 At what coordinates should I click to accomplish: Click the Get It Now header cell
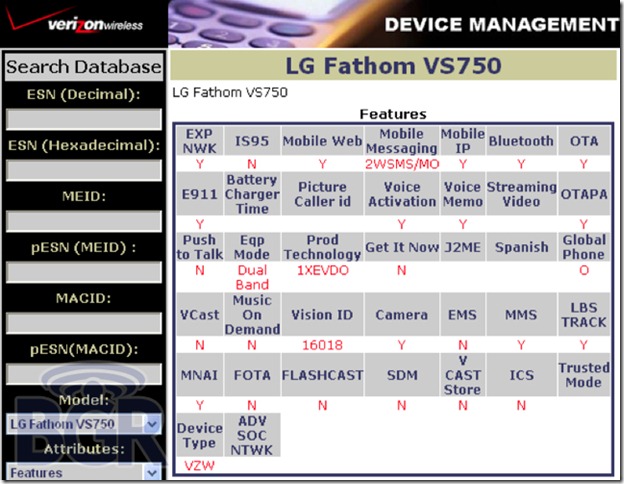click(402, 247)
